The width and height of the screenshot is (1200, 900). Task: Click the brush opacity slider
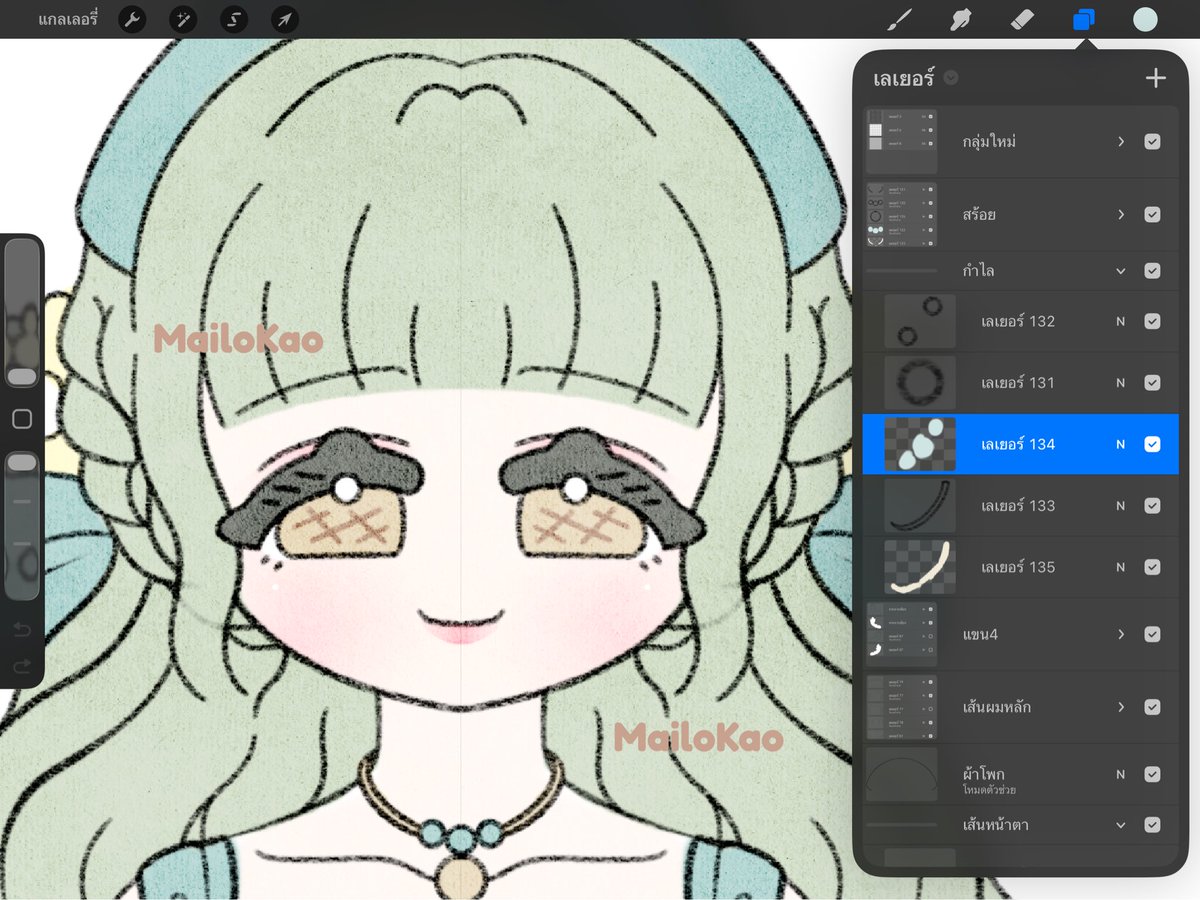click(x=22, y=525)
